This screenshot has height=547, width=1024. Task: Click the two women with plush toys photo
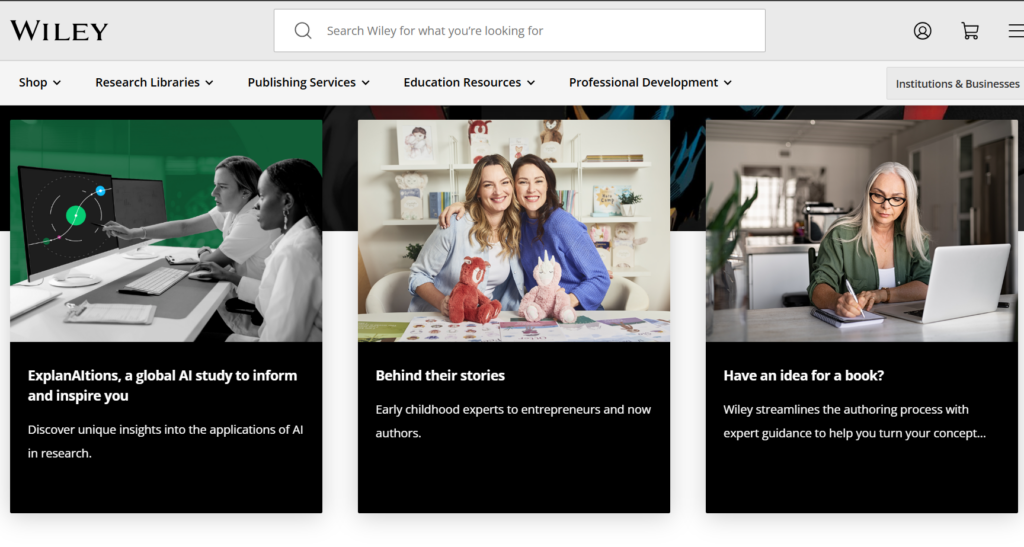(514, 231)
